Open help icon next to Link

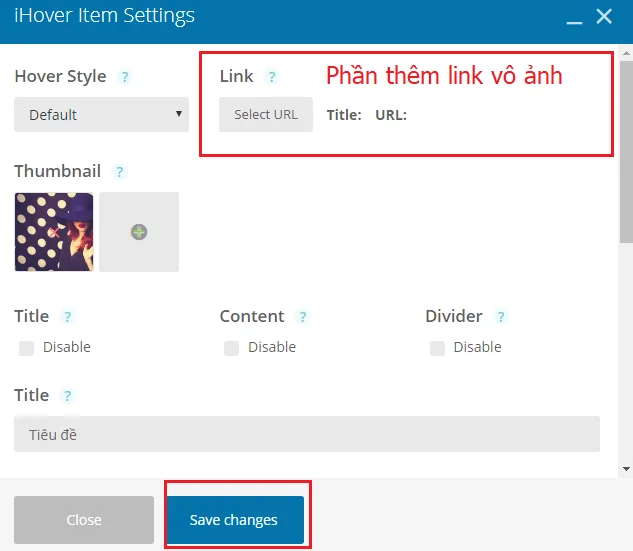[272, 77]
